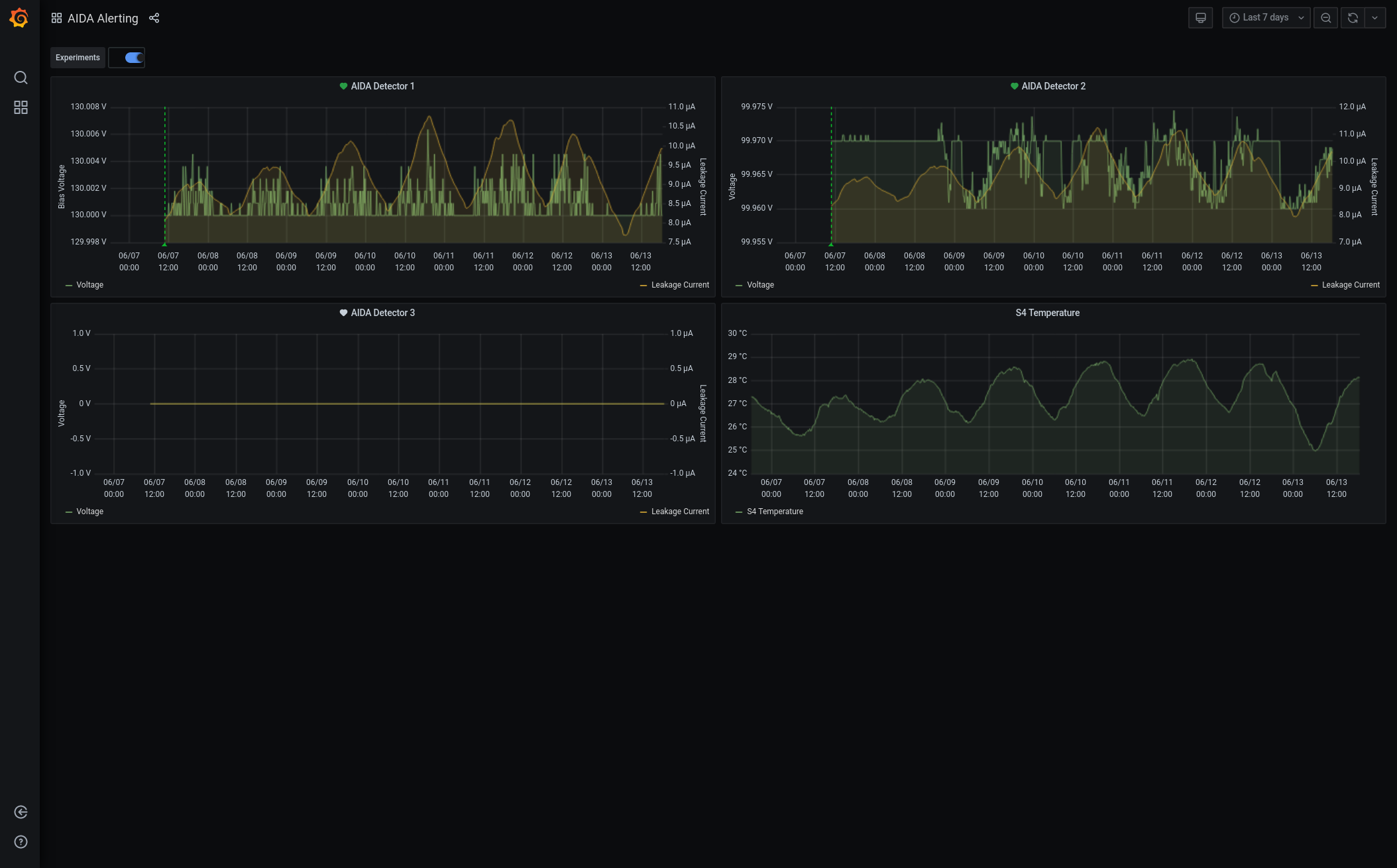Screen dimensions: 1397x868
Task: Open the Last 7 days time picker
Action: point(1266,18)
